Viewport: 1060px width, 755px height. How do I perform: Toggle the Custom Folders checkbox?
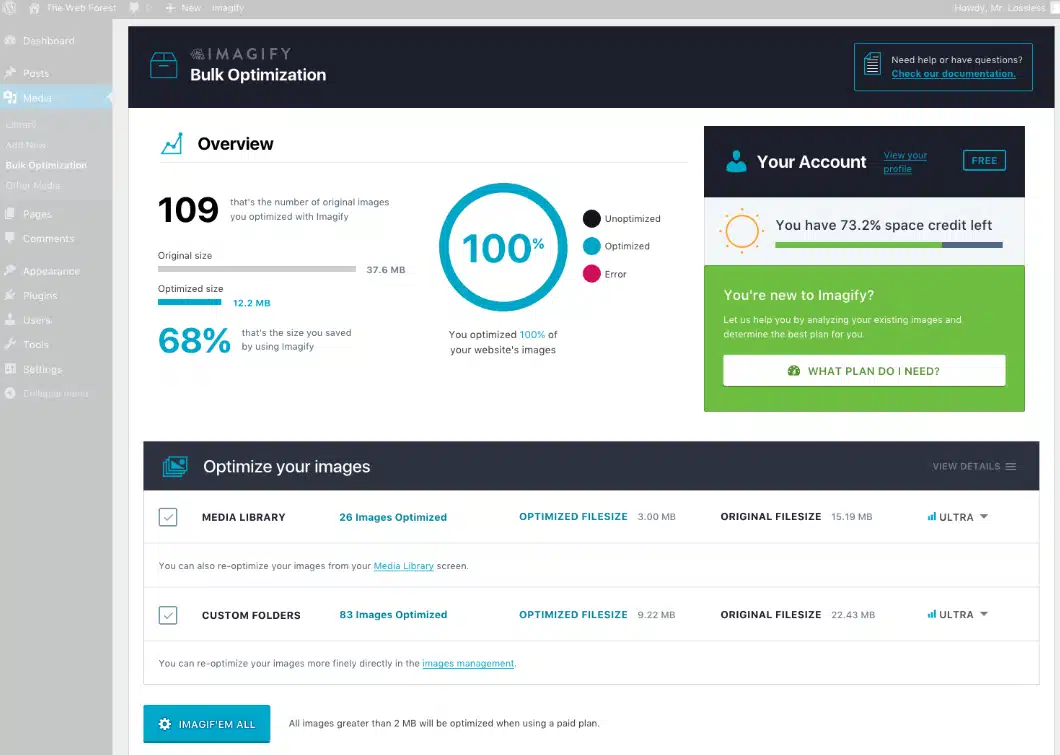click(x=168, y=615)
